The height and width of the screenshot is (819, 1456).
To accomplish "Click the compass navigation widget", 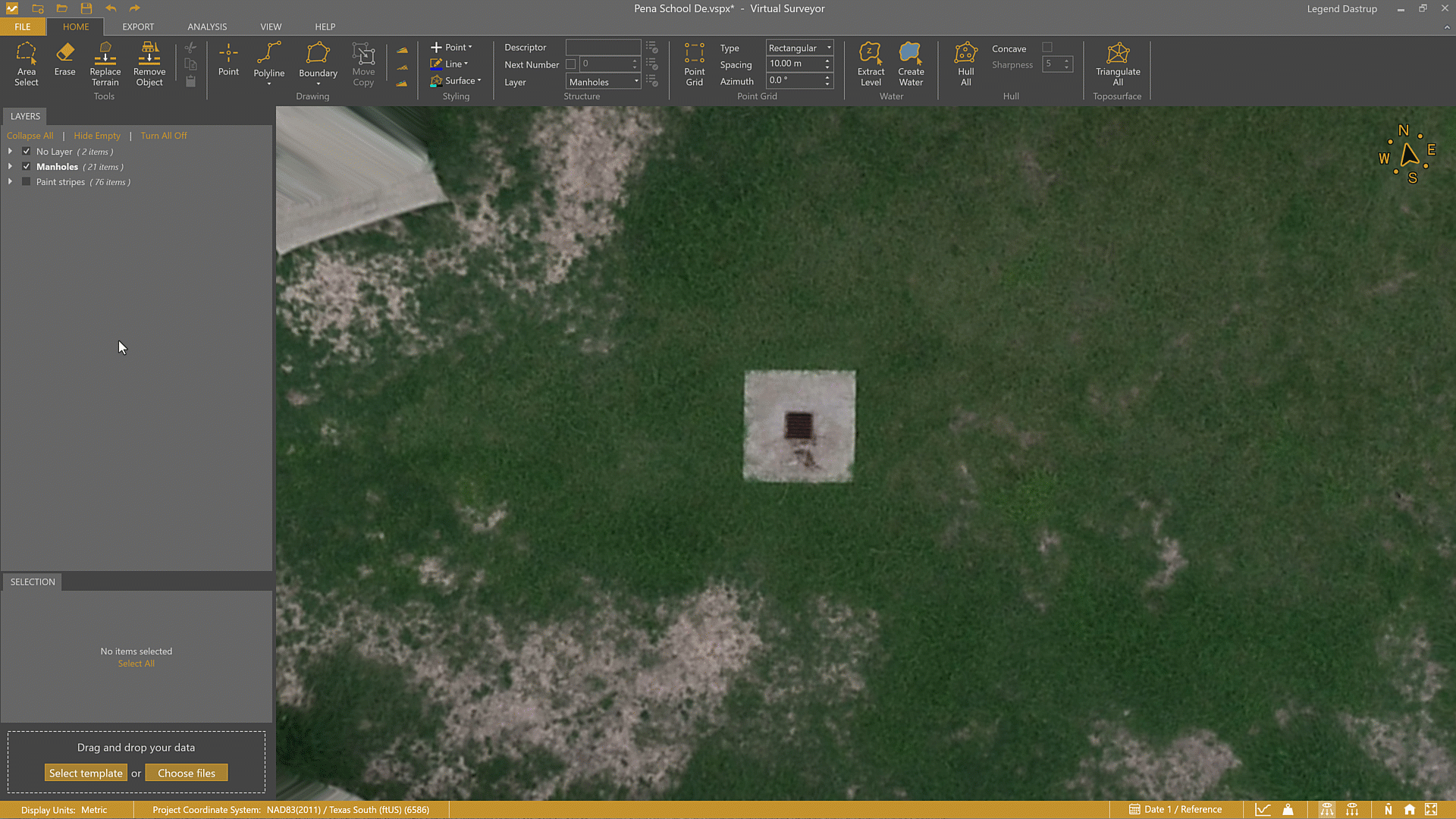I will (1407, 155).
